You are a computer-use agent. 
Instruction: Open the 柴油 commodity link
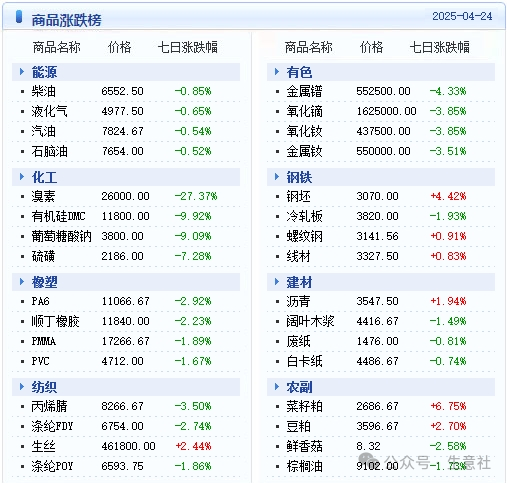pyautogui.click(x=43, y=91)
